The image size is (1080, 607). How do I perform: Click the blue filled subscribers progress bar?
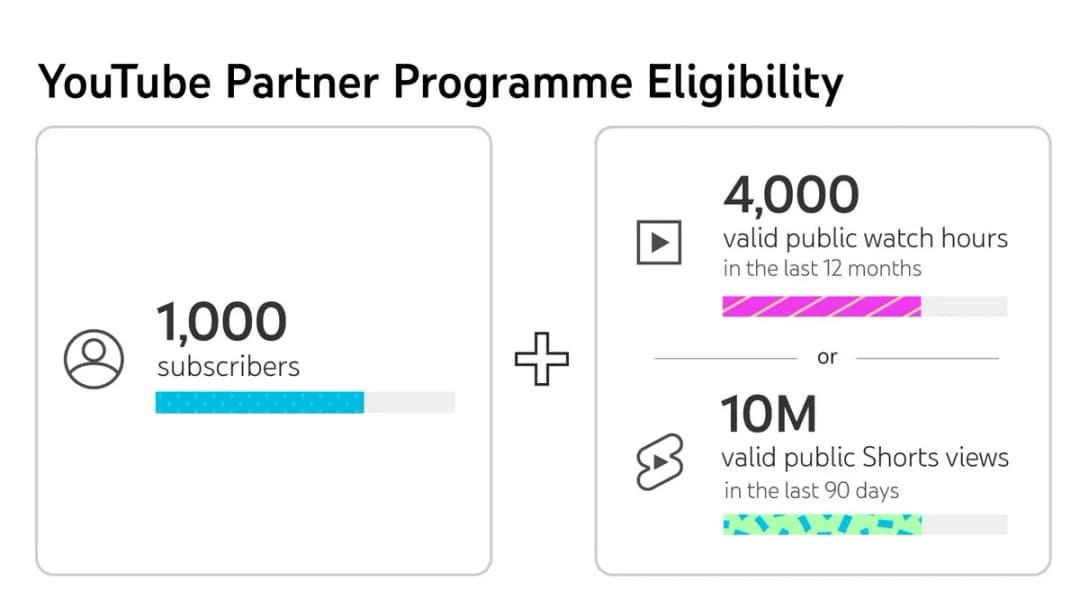pyautogui.click(x=259, y=402)
